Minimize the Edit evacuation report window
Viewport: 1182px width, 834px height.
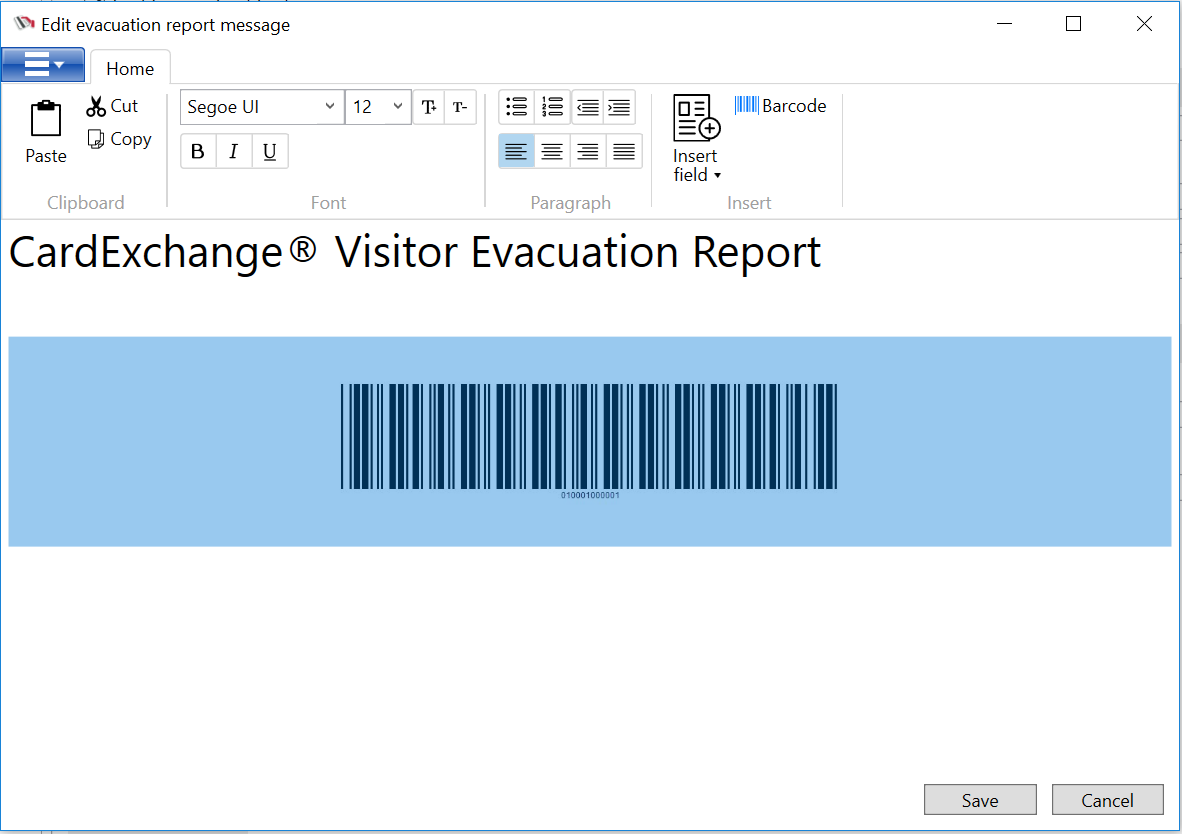pos(1004,24)
